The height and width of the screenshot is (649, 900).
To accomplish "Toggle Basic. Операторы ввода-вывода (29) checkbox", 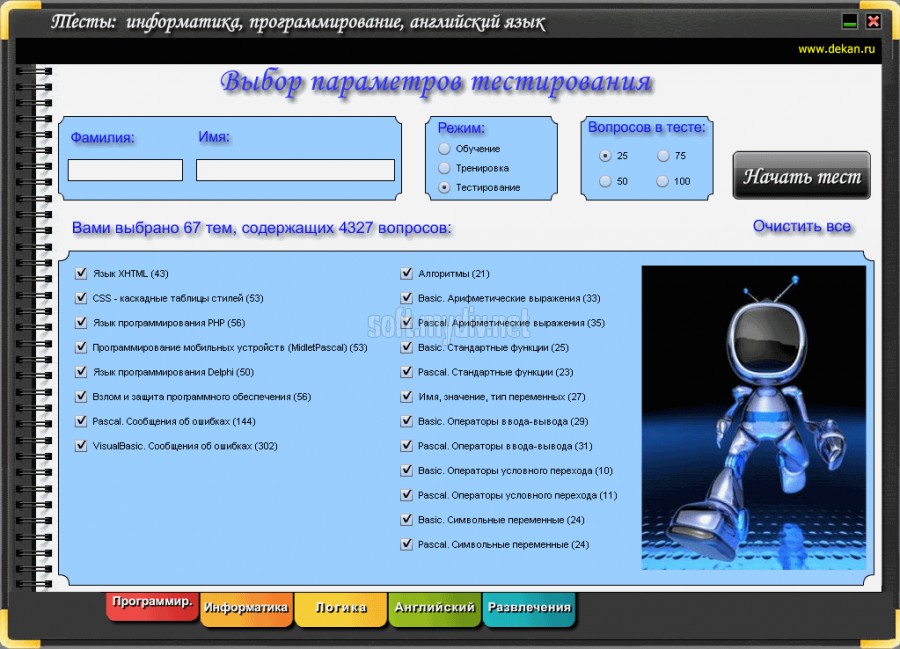I will pyautogui.click(x=406, y=421).
